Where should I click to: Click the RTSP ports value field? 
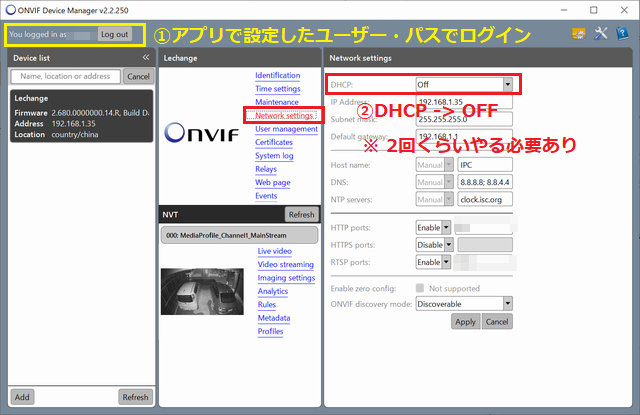click(484, 262)
